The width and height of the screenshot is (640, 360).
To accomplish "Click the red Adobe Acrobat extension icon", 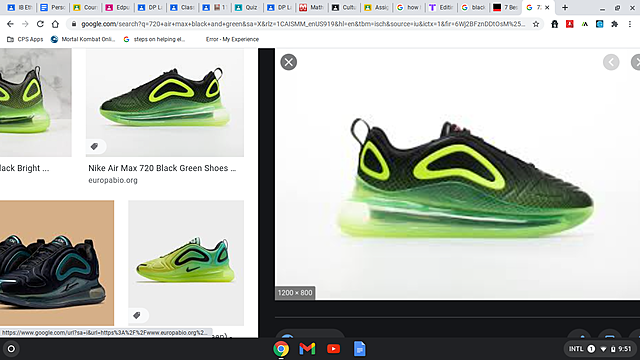I will pos(569,24).
